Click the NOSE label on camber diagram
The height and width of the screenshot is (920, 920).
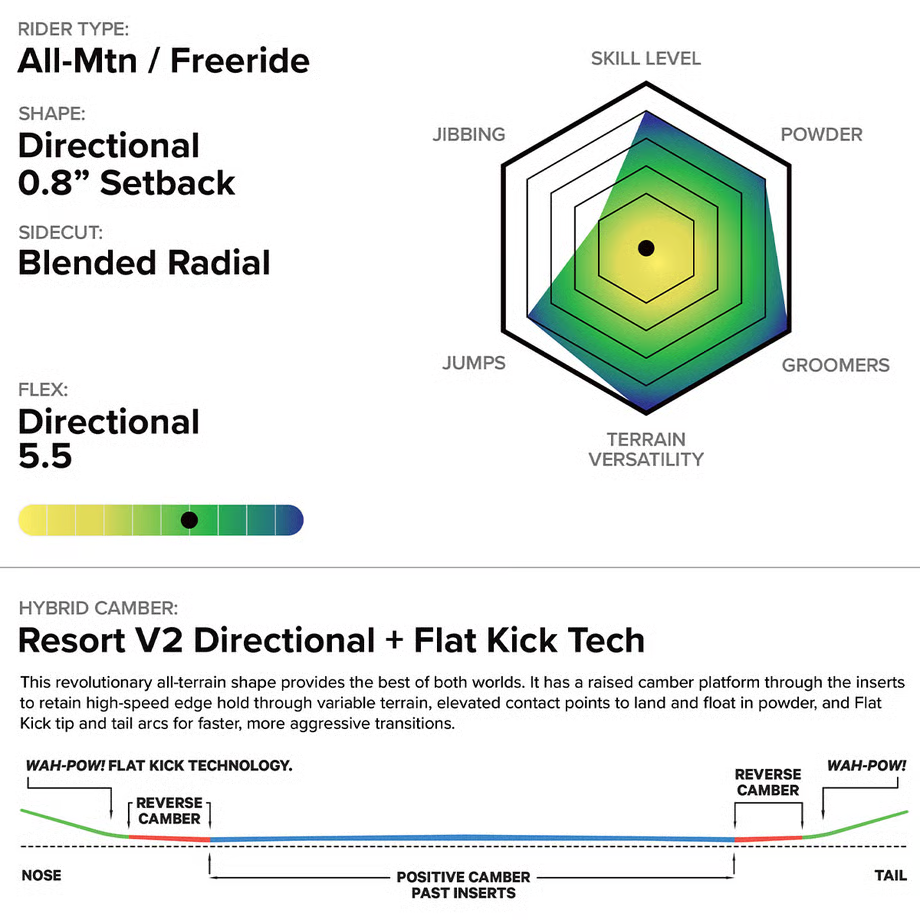coord(41,876)
